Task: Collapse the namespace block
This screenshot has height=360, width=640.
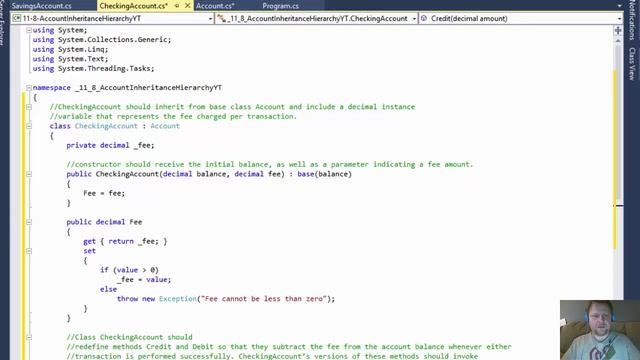Action: tap(29, 88)
